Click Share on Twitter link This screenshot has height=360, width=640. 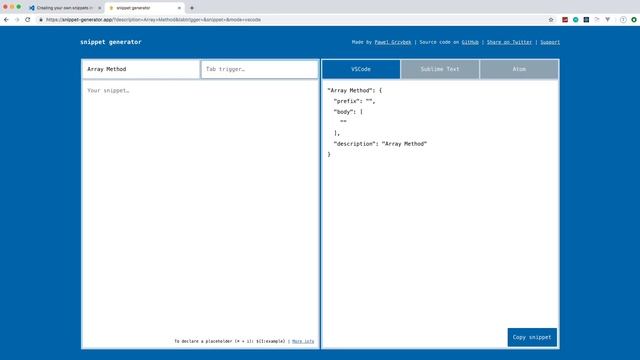click(509, 42)
